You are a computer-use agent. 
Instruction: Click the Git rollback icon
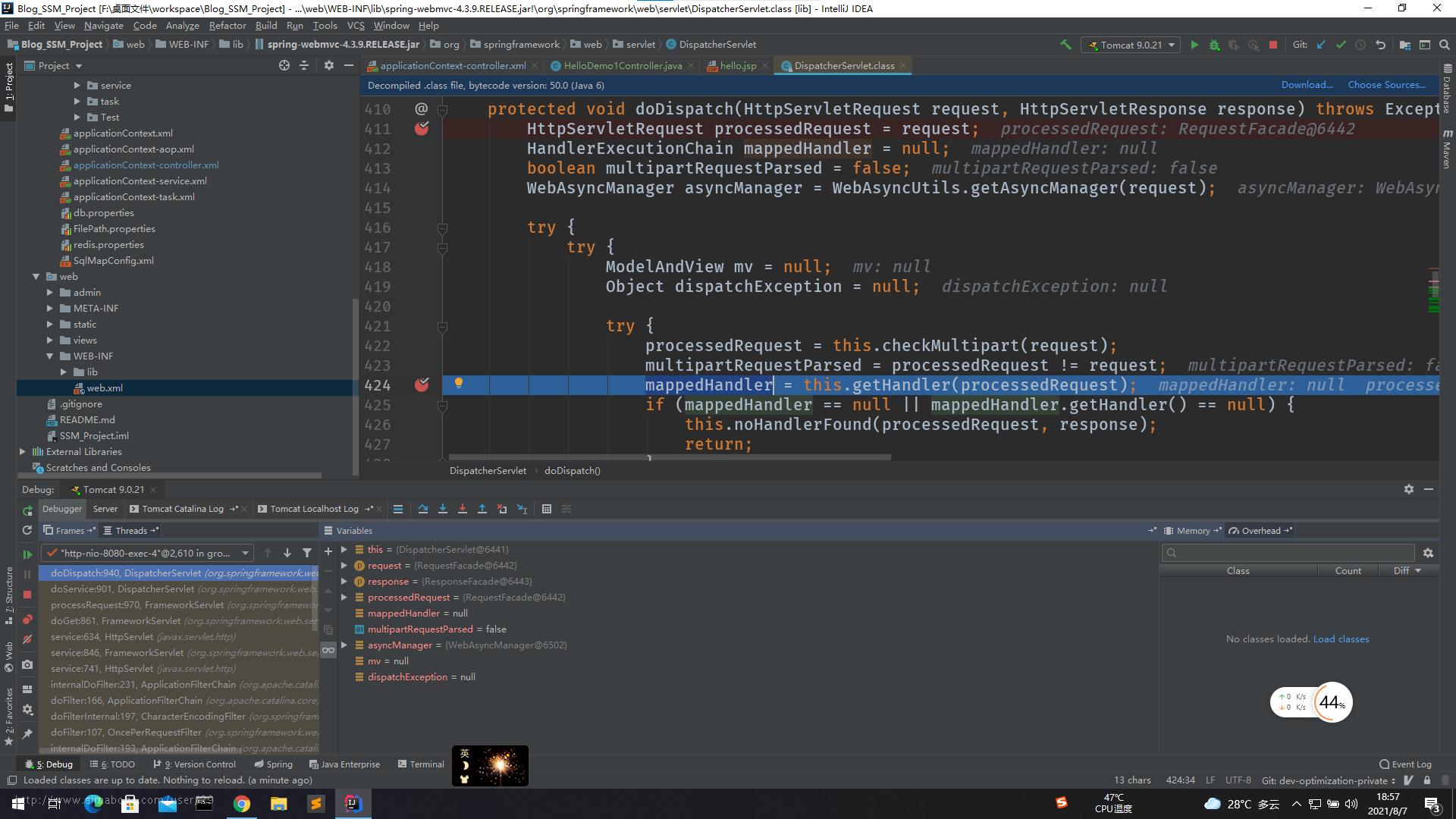coord(1380,45)
